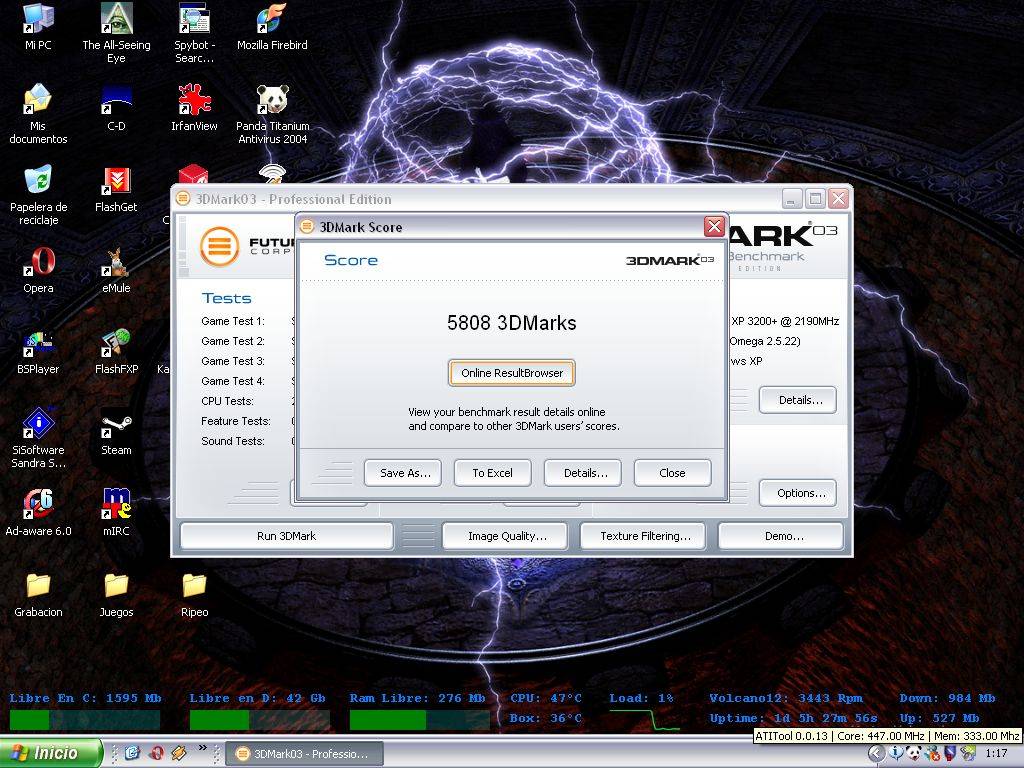Close the 3DMark Score dialog with X
Viewport: 1024px width, 768px height.
point(714,227)
